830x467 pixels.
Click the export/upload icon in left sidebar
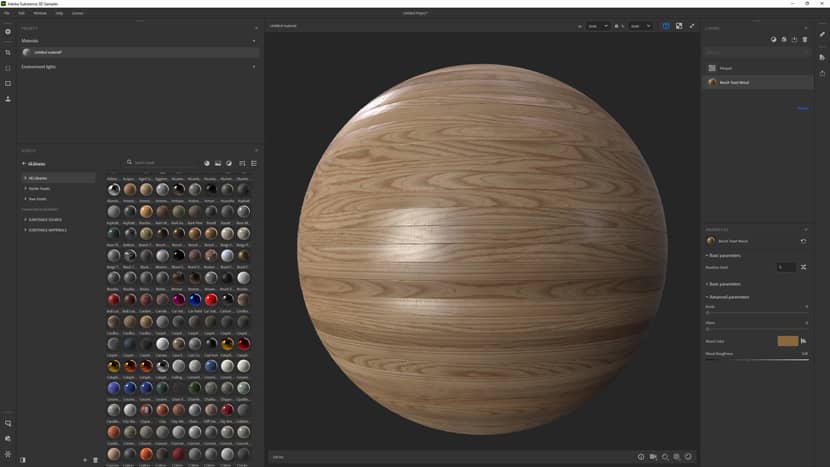(8, 99)
